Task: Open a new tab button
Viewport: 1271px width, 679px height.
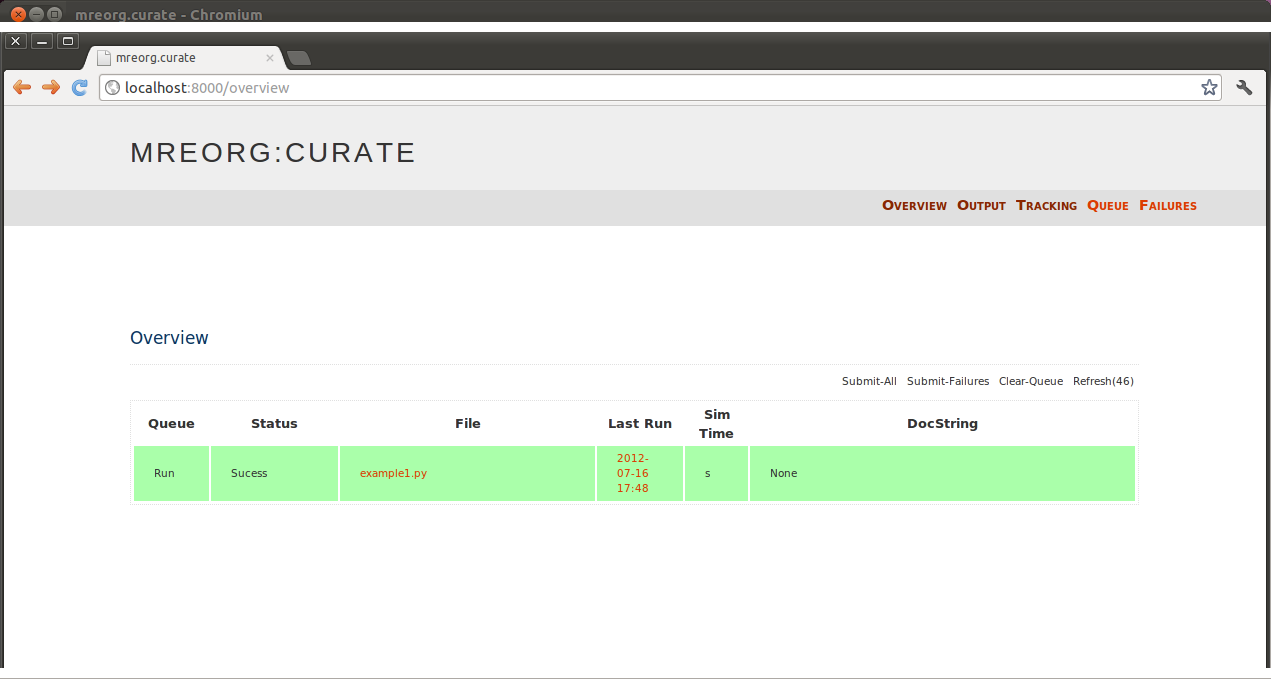Action: 299,58
